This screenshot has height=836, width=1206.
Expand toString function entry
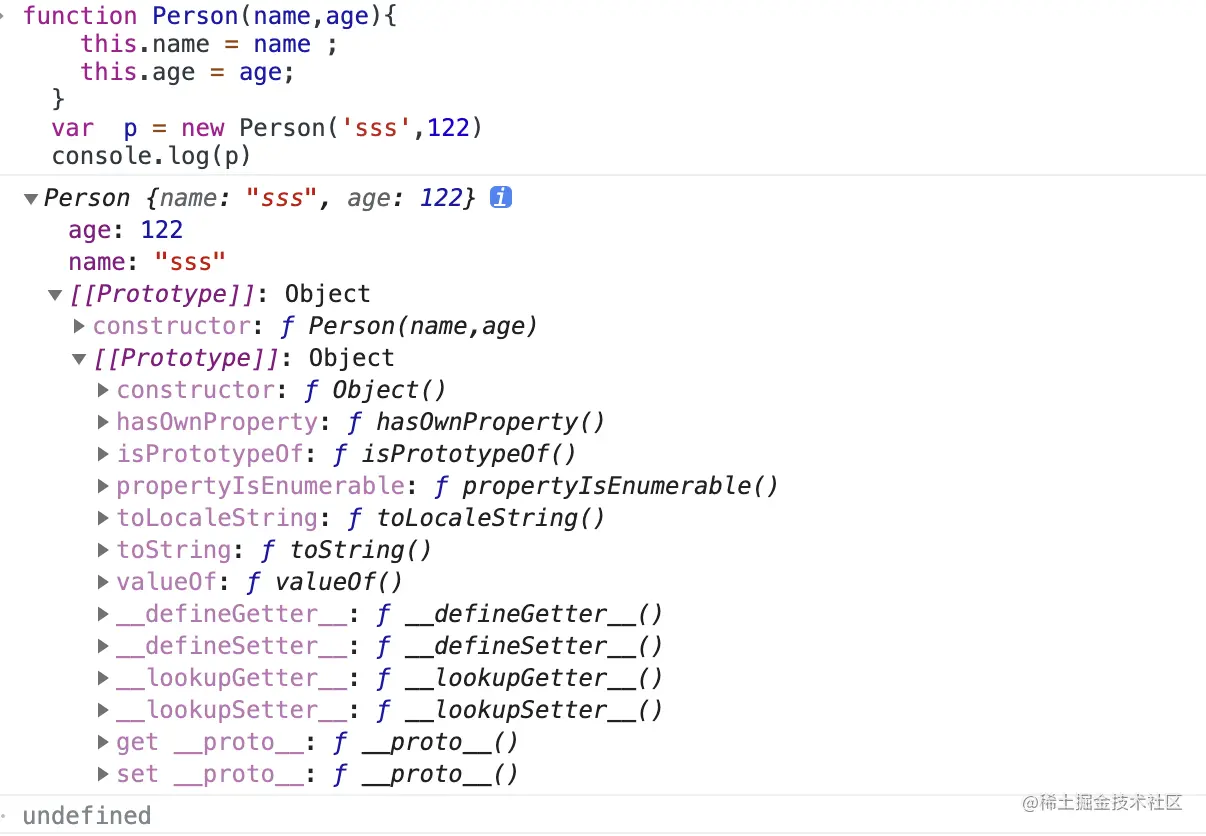104,550
